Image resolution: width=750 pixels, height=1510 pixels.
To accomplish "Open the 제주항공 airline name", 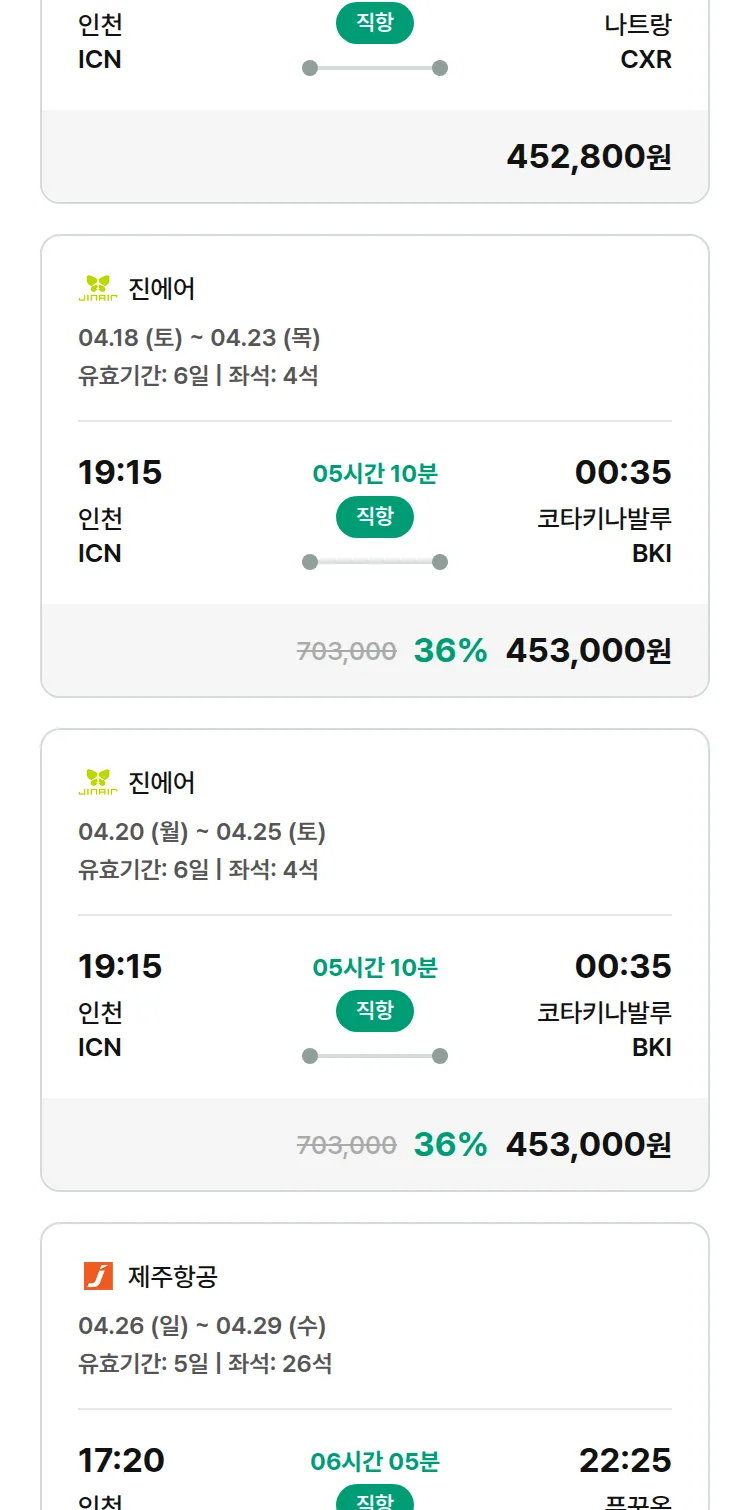I will coord(173,1277).
